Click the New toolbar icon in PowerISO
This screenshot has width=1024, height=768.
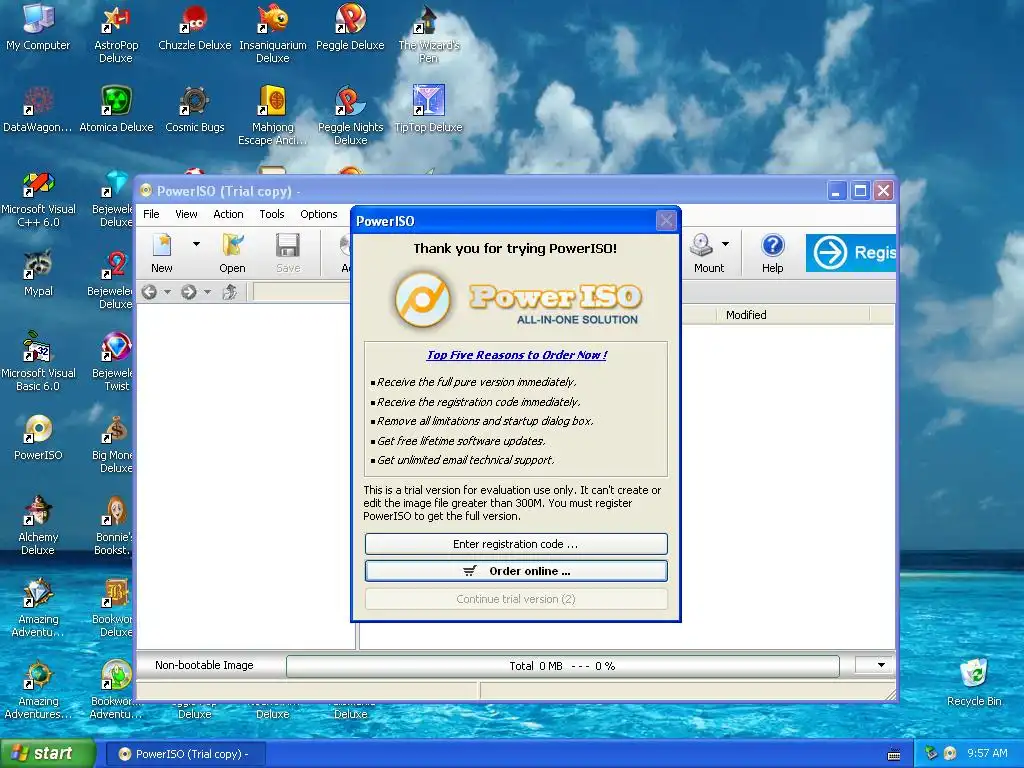coord(161,253)
